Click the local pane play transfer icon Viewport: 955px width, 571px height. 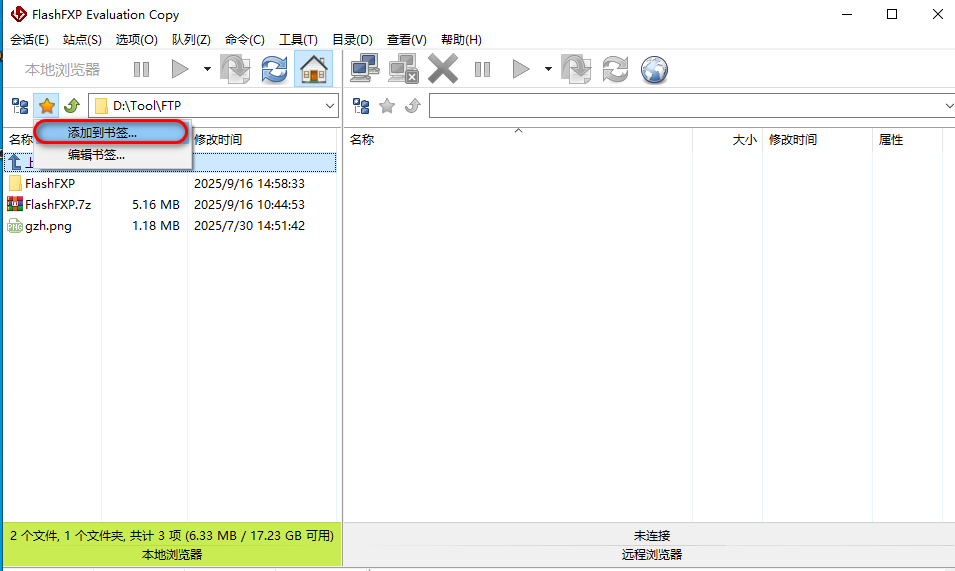[x=180, y=69]
